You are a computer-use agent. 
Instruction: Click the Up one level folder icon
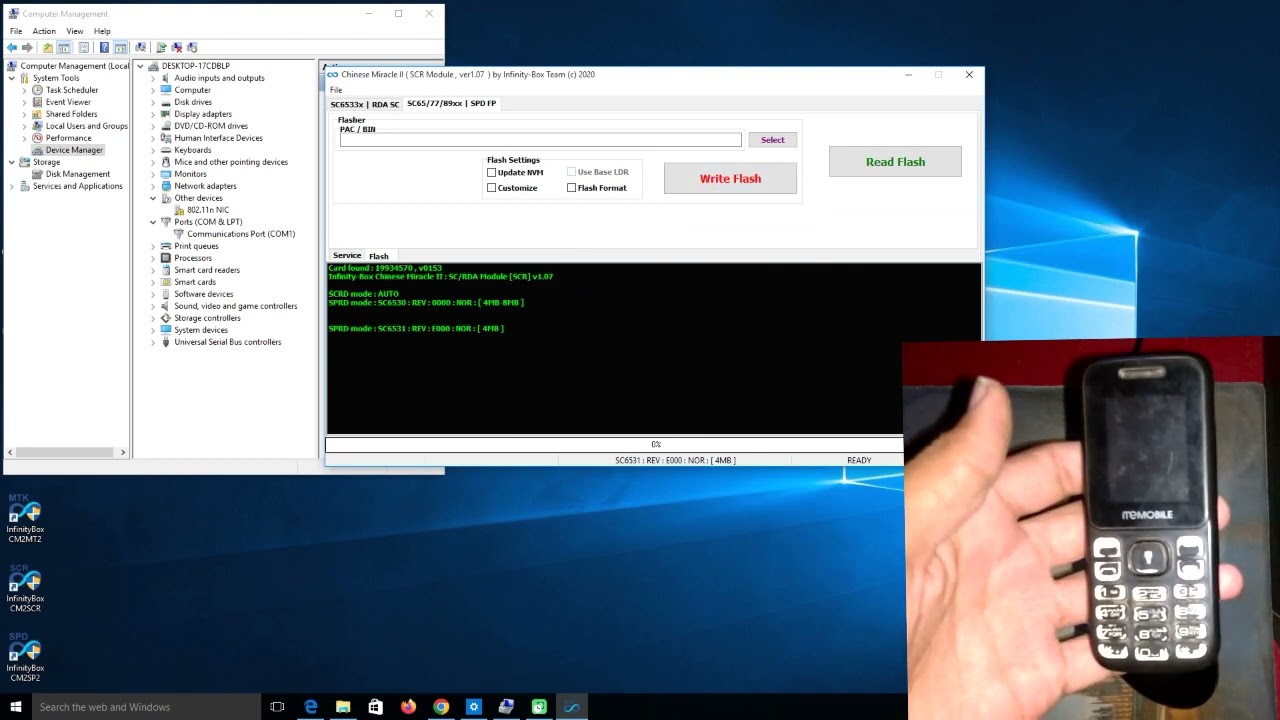[x=48, y=47]
